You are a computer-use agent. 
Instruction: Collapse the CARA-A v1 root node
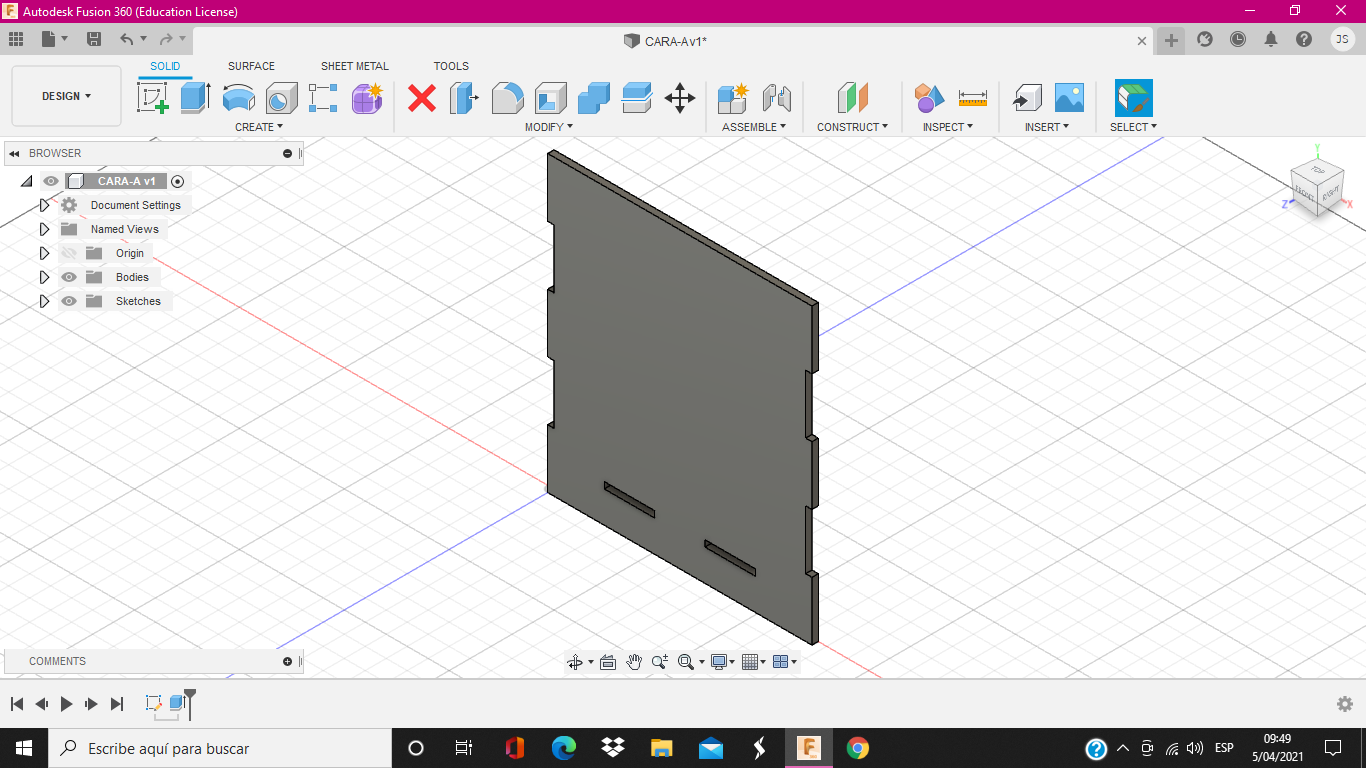(x=26, y=181)
